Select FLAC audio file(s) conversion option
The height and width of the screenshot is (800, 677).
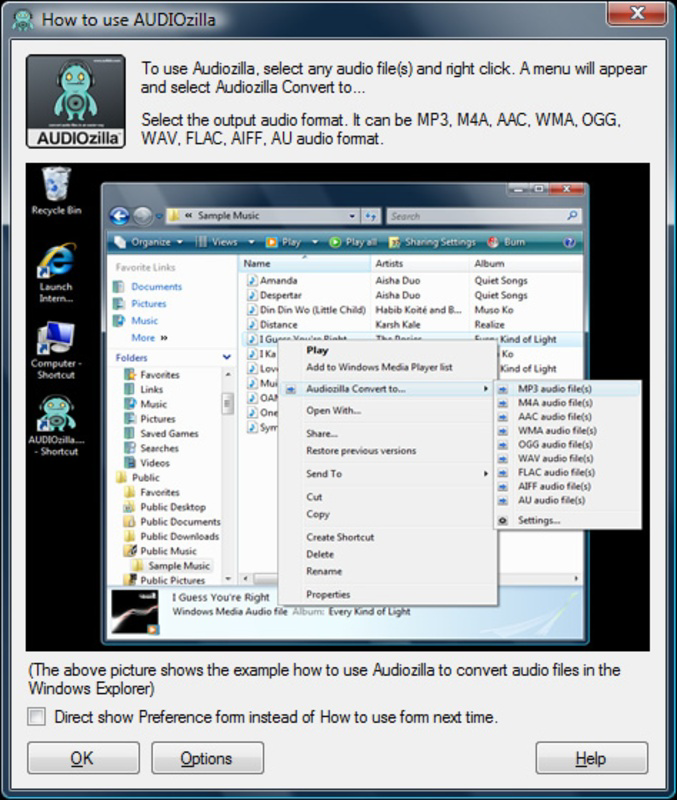567,472
